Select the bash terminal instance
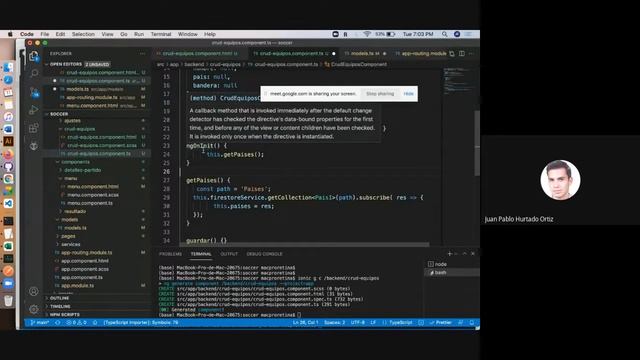 tap(440, 272)
